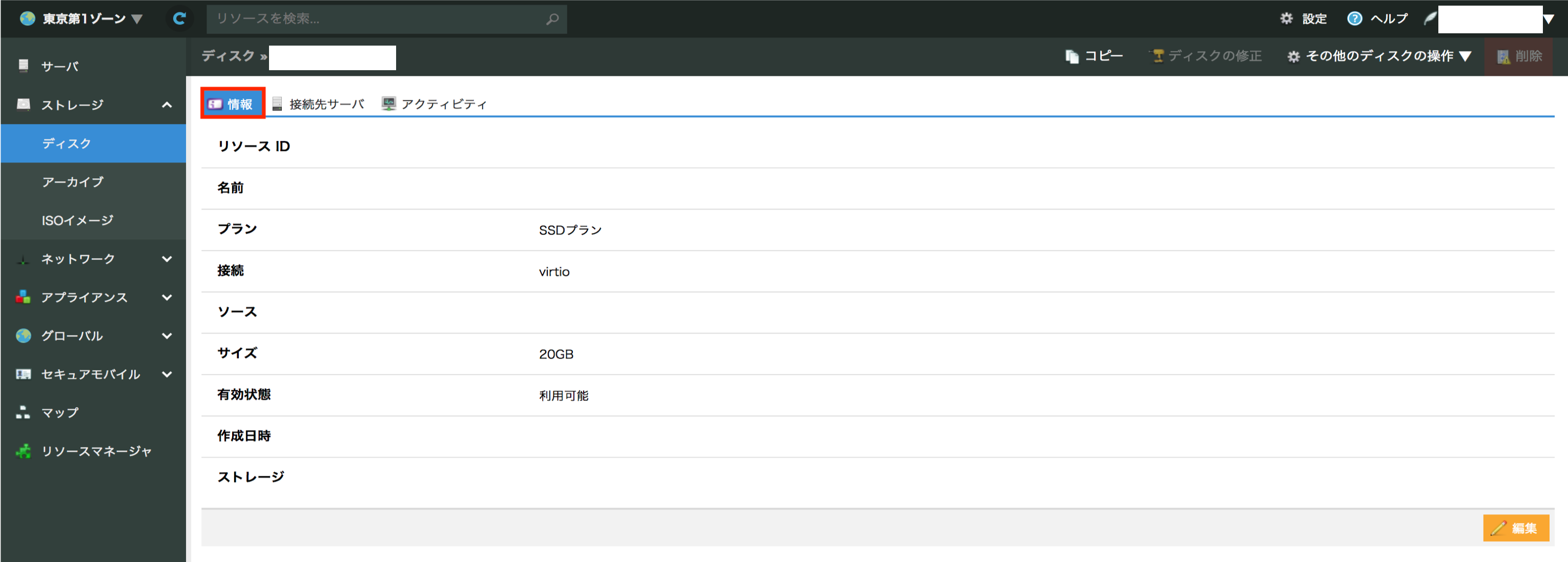Expand the Network section
Viewport: 1568px width, 562px height.
tap(167, 259)
